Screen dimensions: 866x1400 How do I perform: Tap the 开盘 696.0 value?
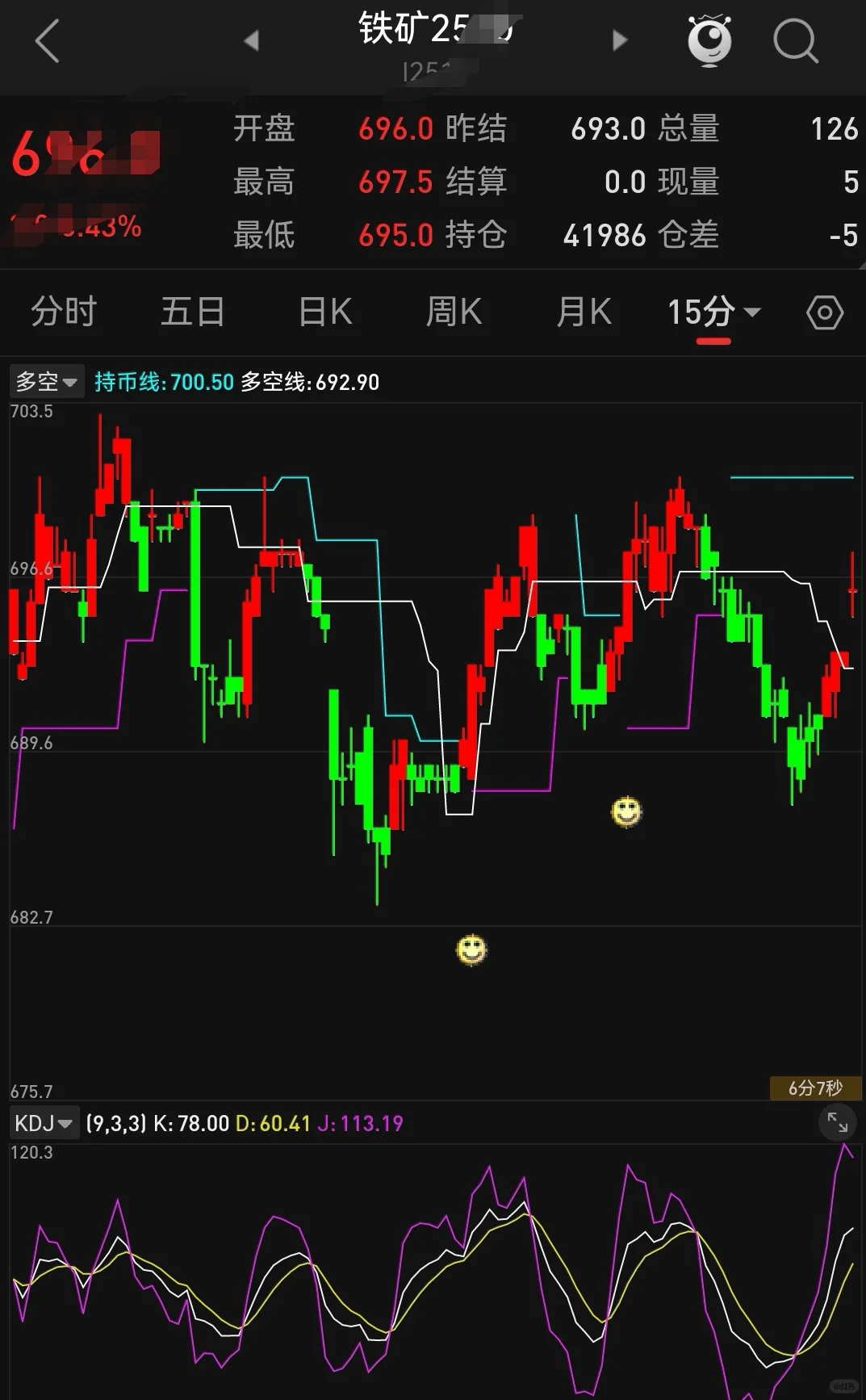tap(395, 129)
